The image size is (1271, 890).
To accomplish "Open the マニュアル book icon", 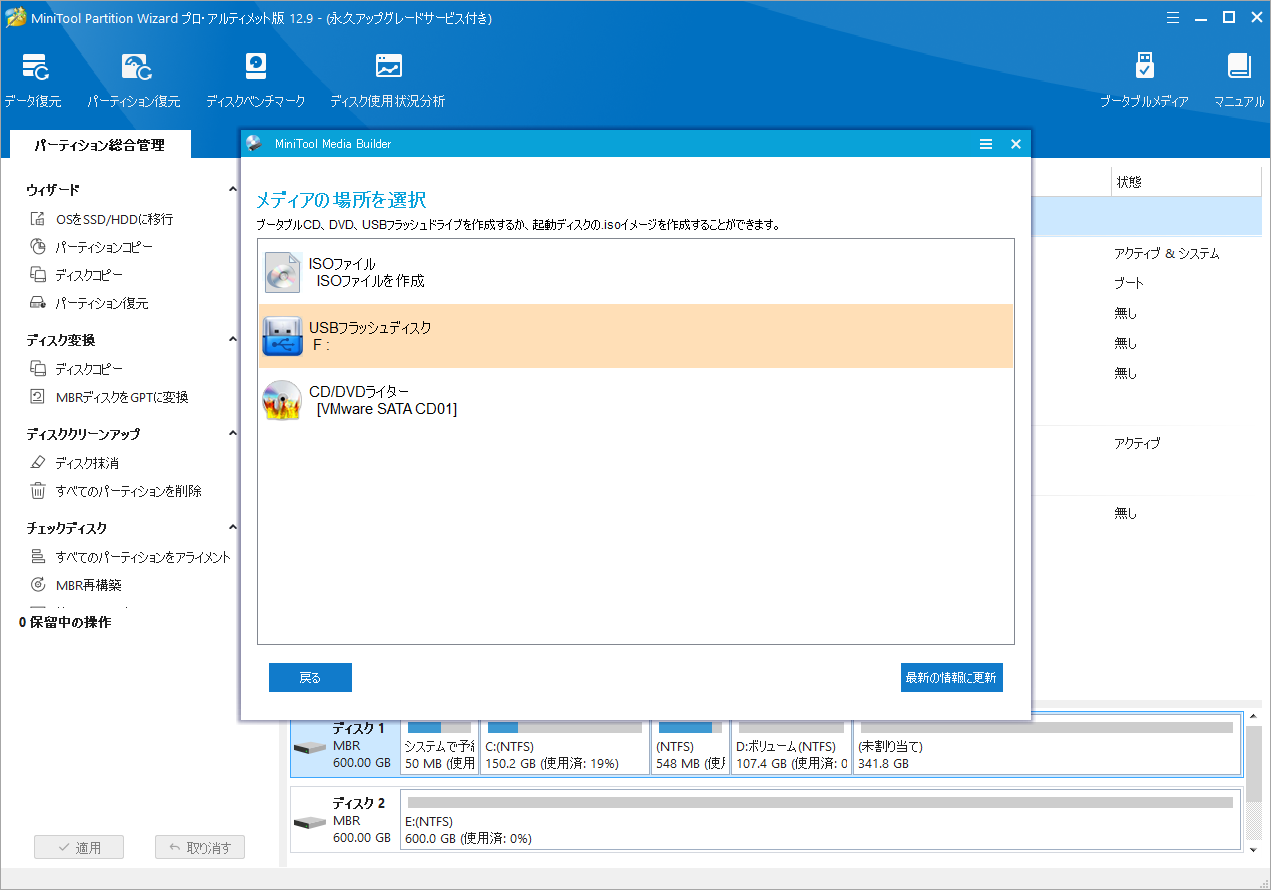I will 1239,67.
